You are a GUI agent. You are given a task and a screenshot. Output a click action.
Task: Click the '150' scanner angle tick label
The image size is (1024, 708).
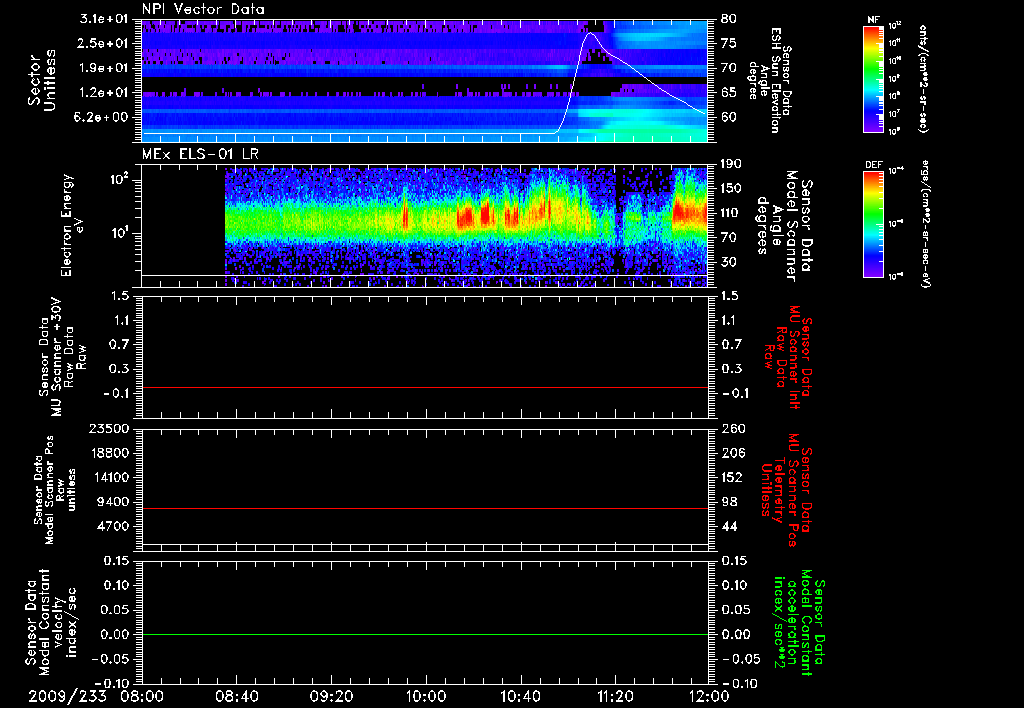pyautogui.click(x=731, y=189)
